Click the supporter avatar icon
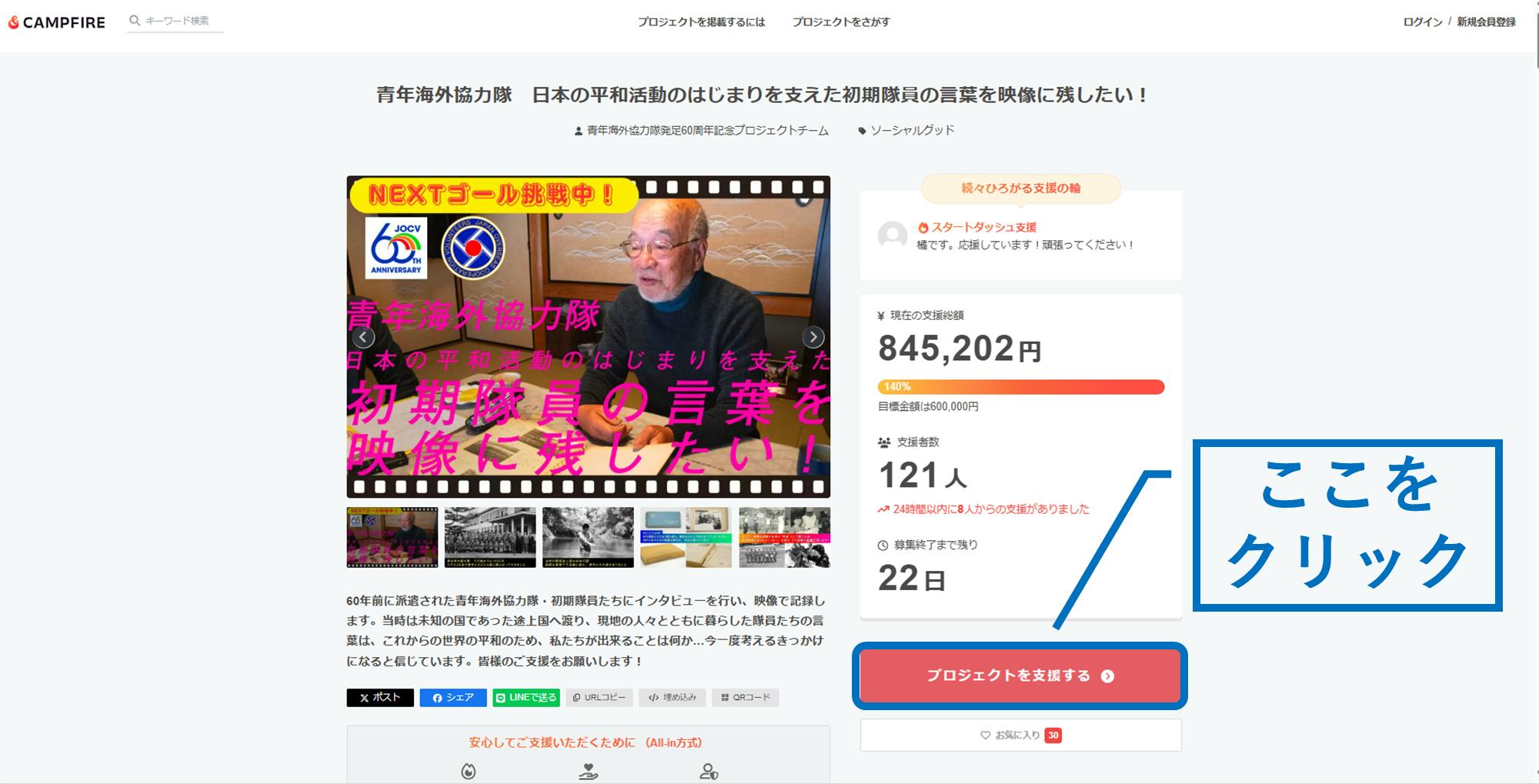Image resolution: width=1539 pixels, height=784 pixels. click(893, 235)
